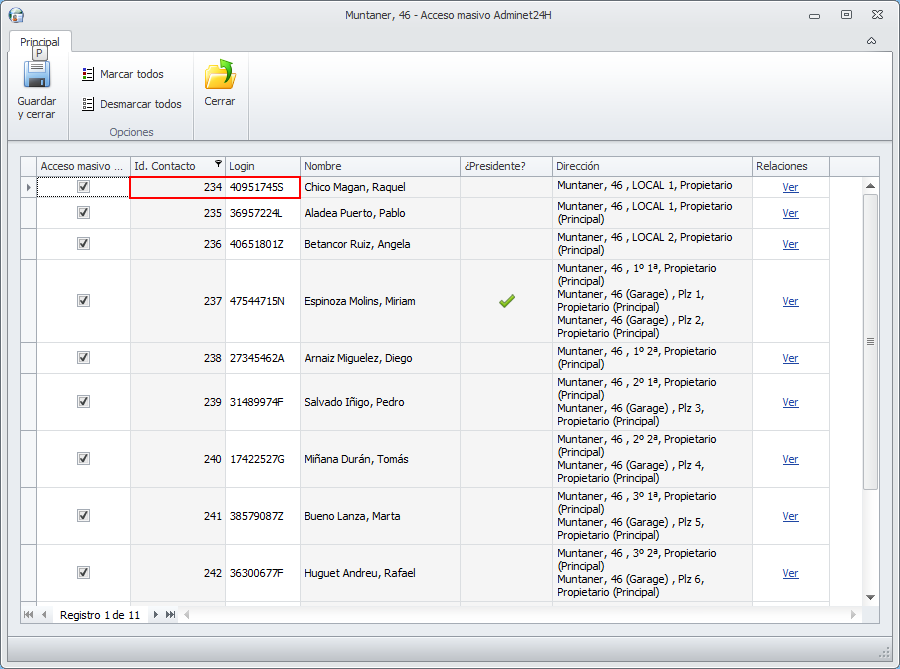Viewport: 900px width, 669px height.
Task: Select login cell 40951745S
Action: 263,187
